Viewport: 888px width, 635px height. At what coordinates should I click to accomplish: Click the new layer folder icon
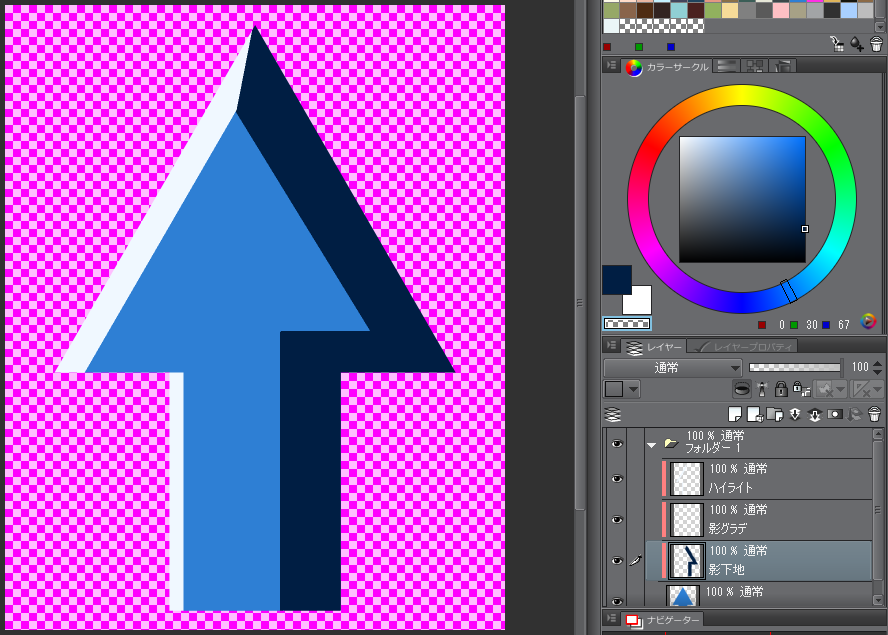point(774,415)
